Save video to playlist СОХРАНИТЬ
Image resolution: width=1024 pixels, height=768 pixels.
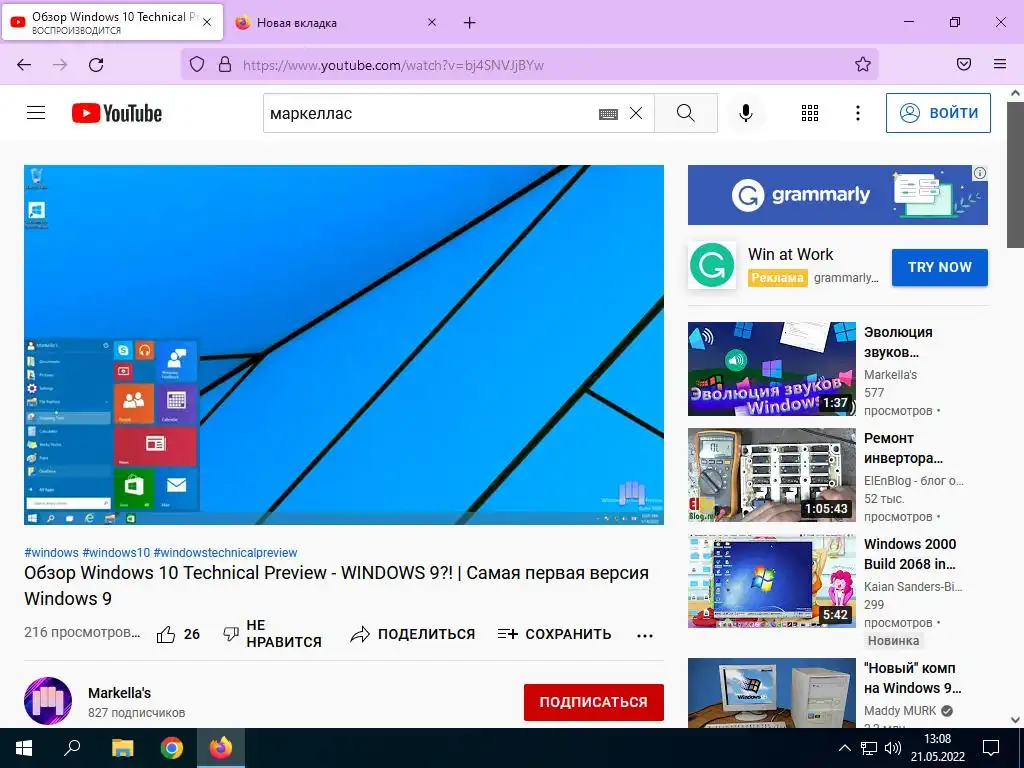(x=554, y=634)
